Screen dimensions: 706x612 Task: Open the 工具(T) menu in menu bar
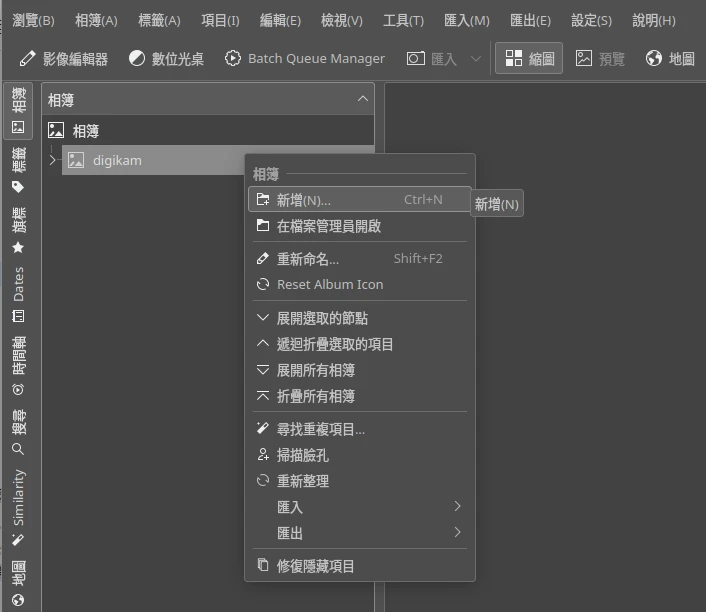(403, 20)
